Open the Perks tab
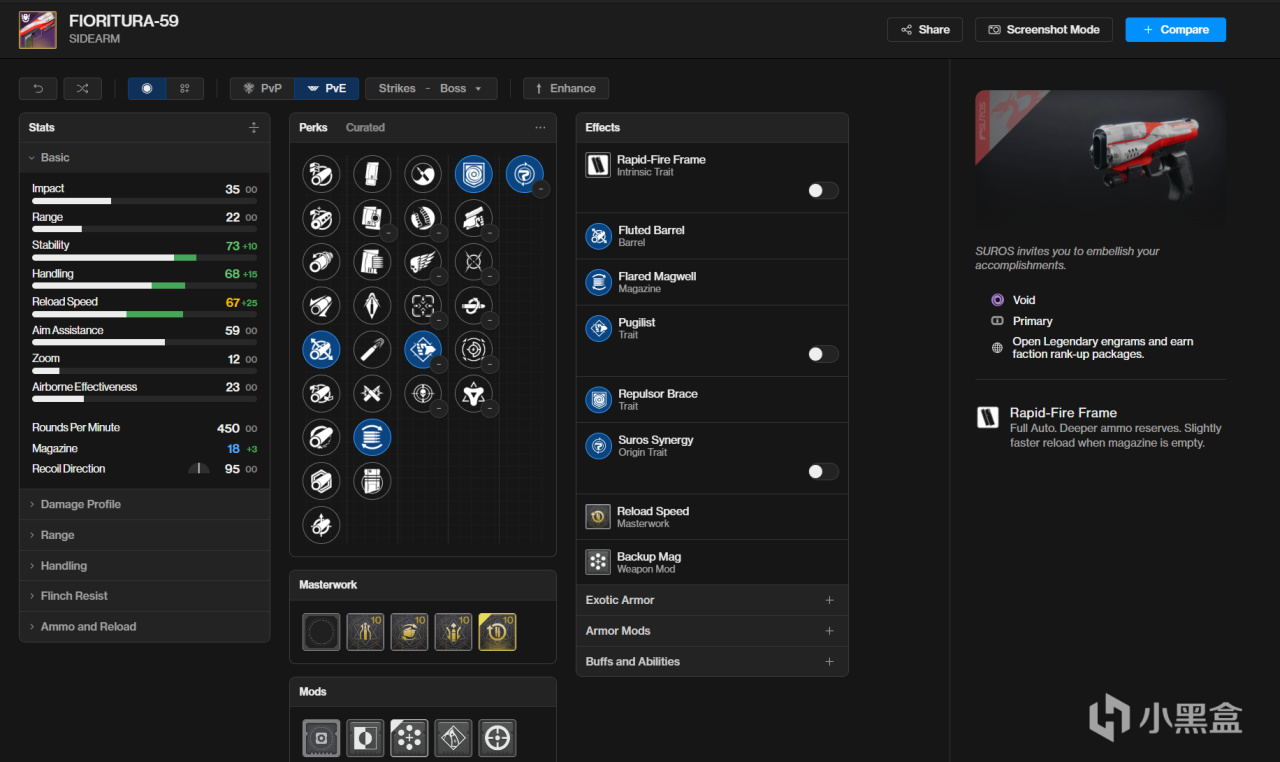Image resolution: width=1280 pixels, height=762 pixels. 313,127
